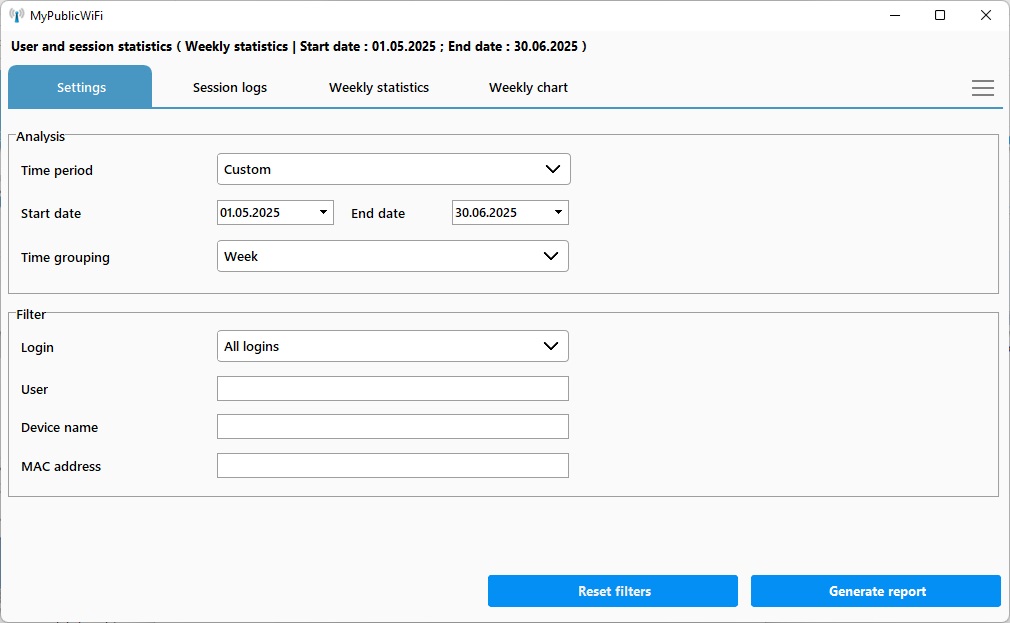The height and width of the screenshot is (623, 1010).
Task: Select the Settings tab
Action: 81,88
